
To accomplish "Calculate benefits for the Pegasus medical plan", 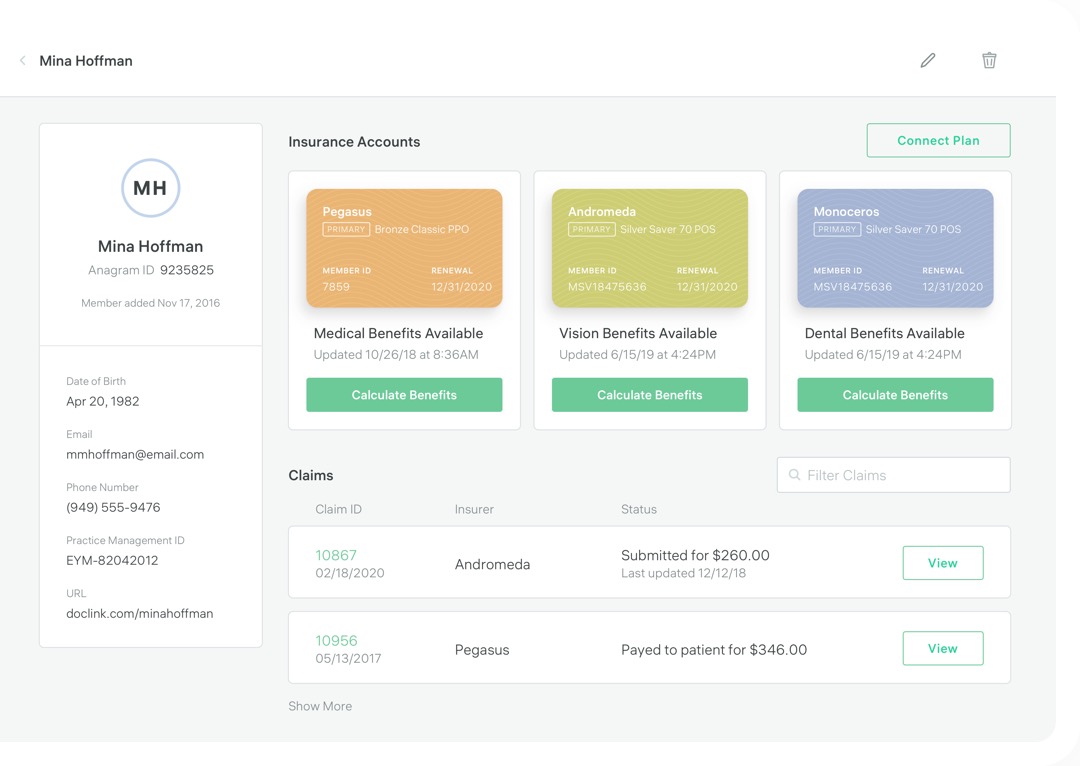I will coord(404,395).
